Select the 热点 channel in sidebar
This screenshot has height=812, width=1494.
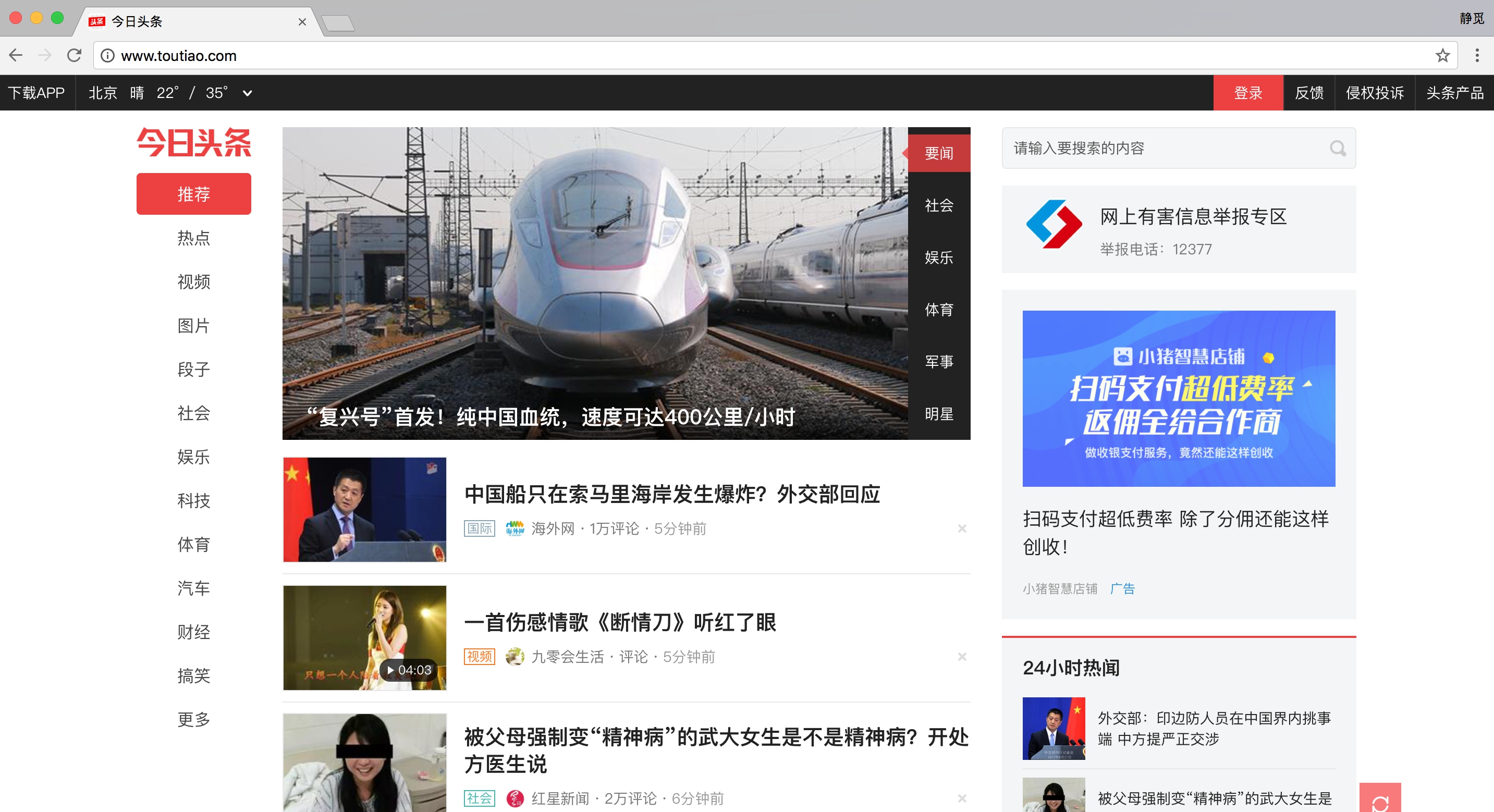(194, 238)
